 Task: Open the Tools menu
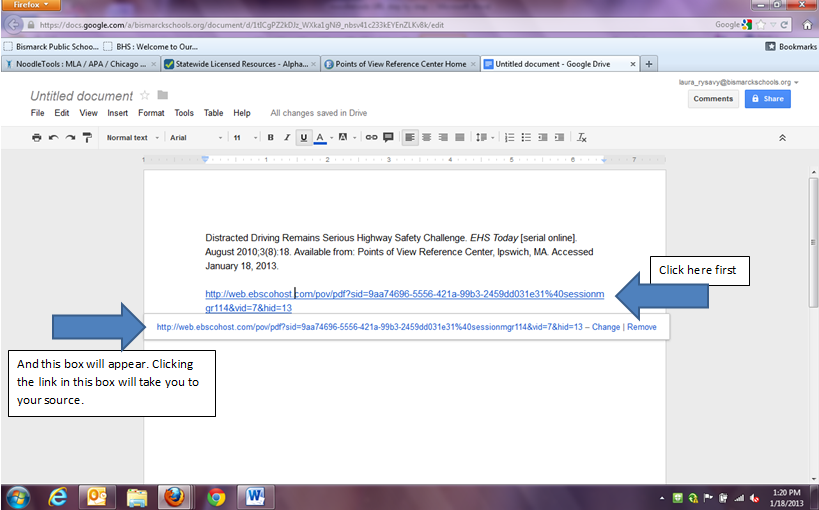point(184,113)
